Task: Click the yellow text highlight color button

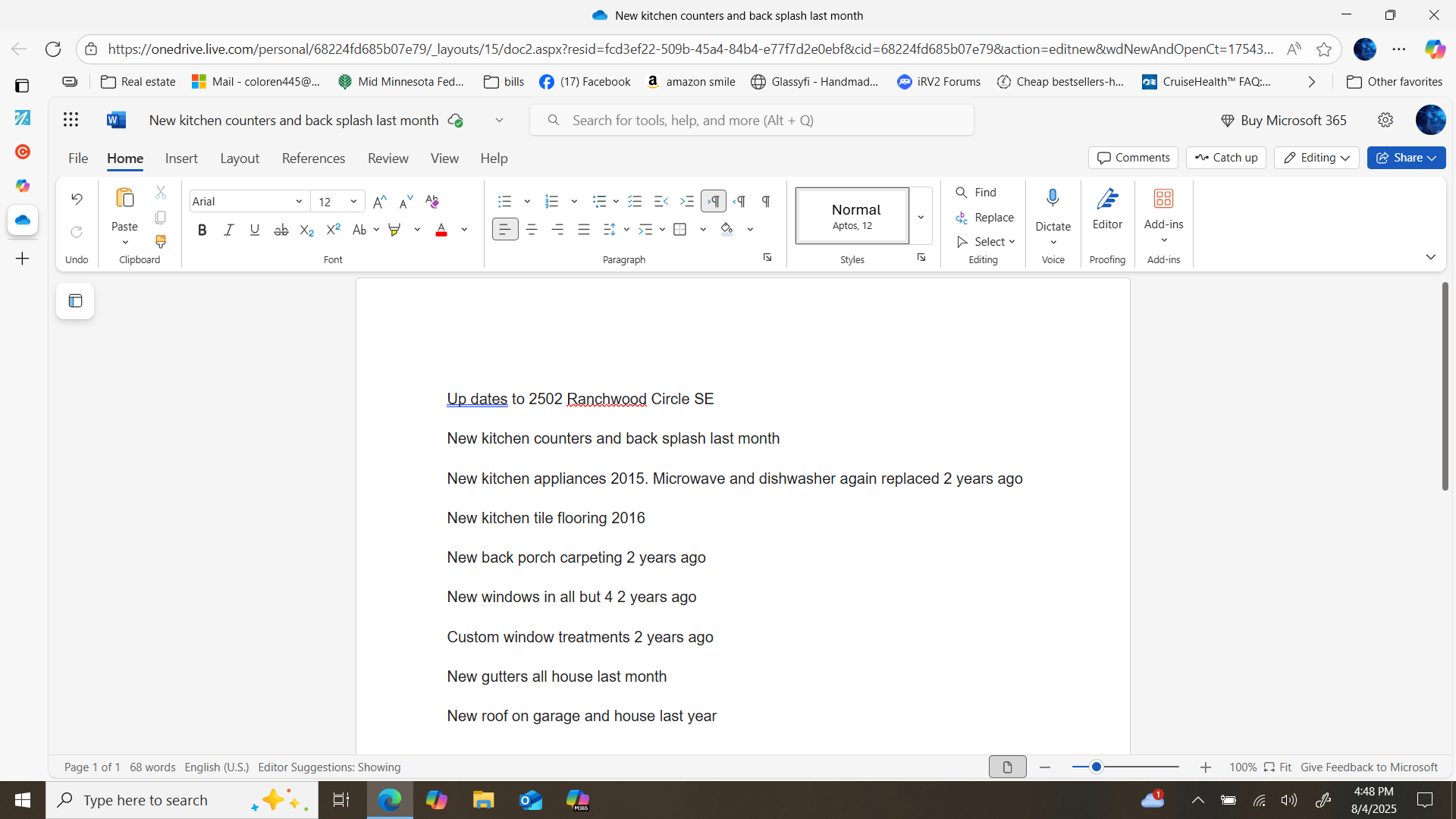Action: pyautogui.click(x=394, y=230)
